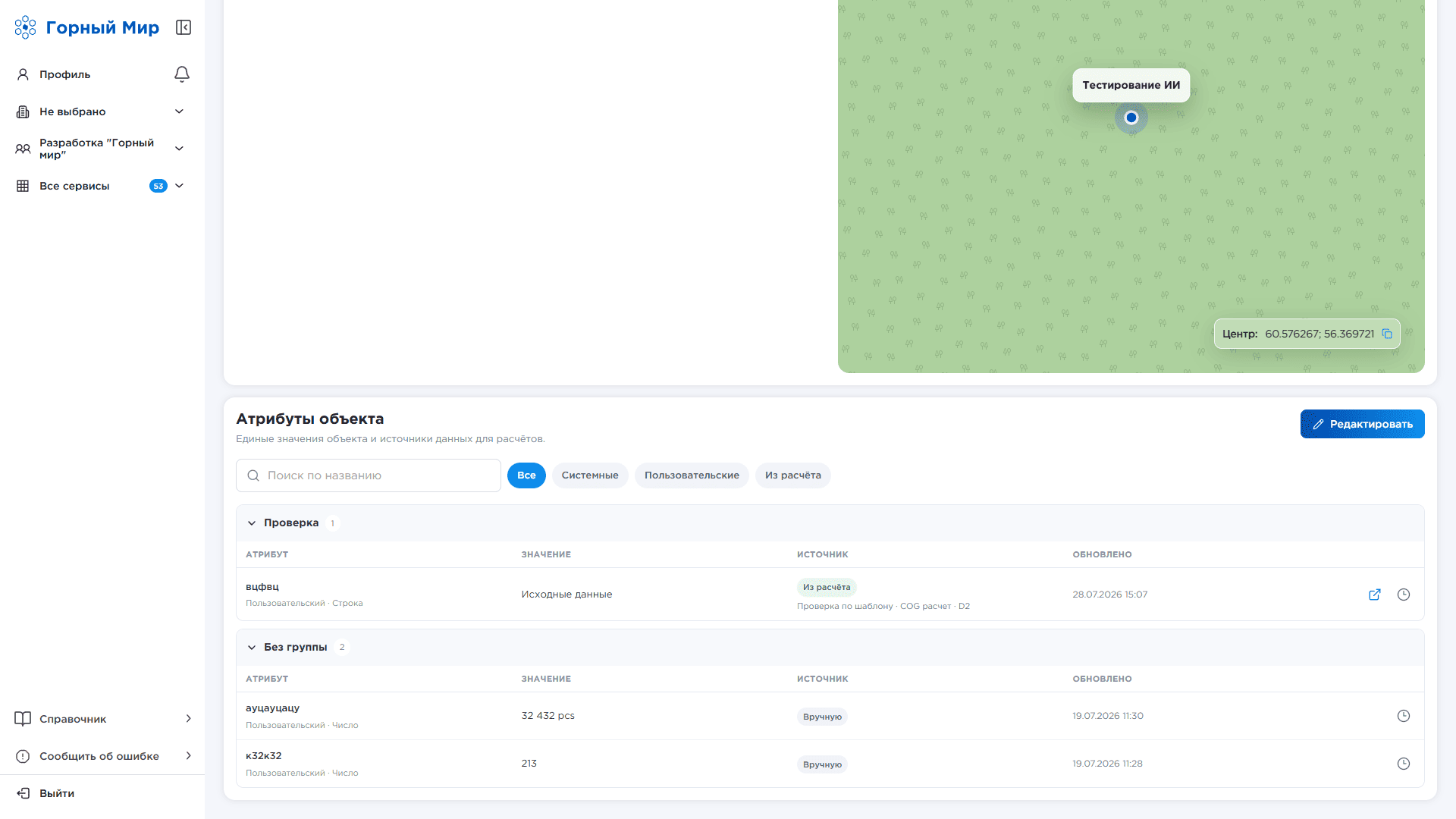The width and height of the screenshot is (1456, 819).
Task: Click the Выйти logout icon
Action: click(x=23, y=793)
